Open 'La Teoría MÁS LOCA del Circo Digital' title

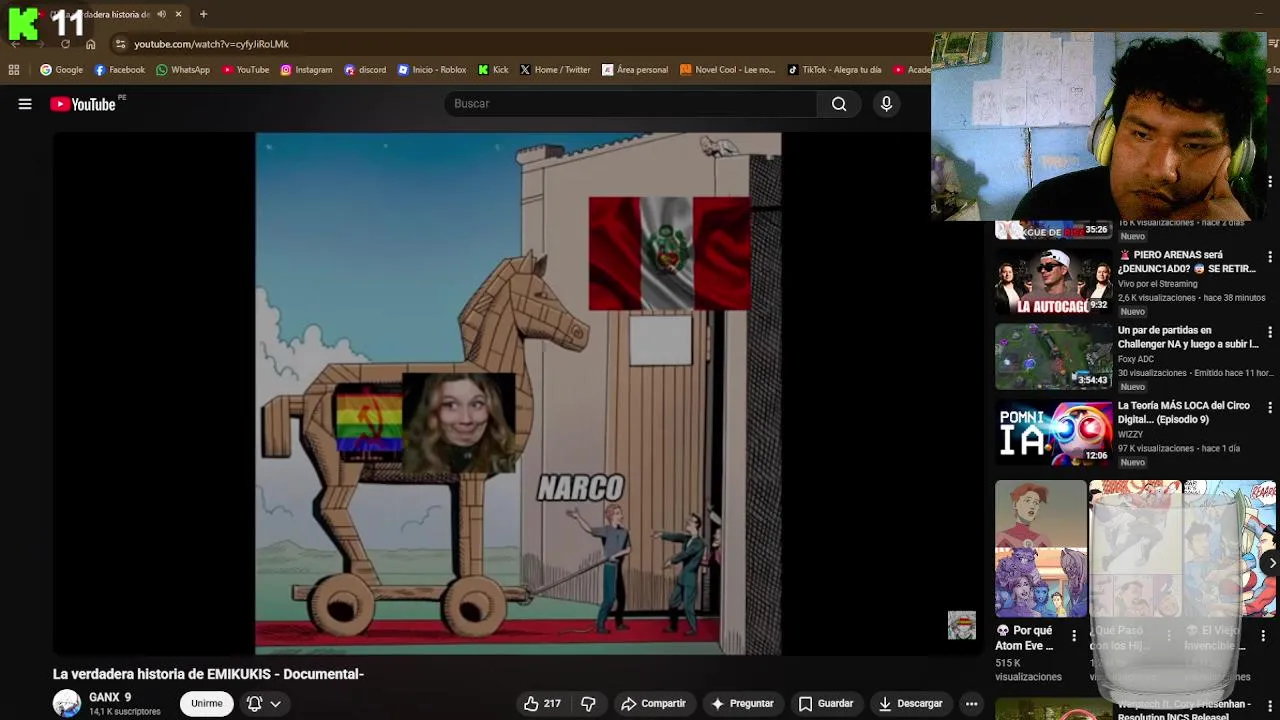point(1184,413)
